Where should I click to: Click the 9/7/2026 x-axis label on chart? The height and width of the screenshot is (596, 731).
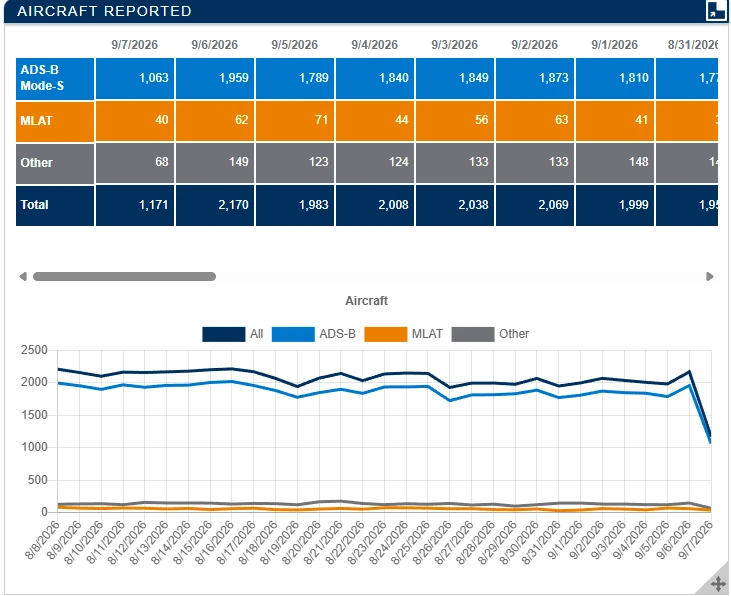pyautogui.click(x=696, y=540)
